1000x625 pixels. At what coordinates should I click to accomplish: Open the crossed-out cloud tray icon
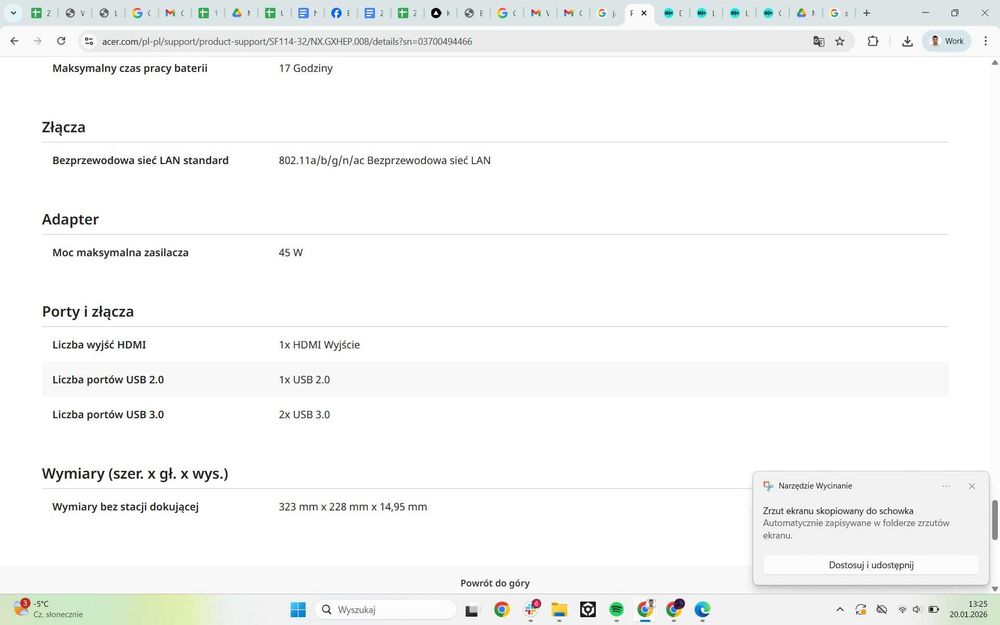point(882,610)
